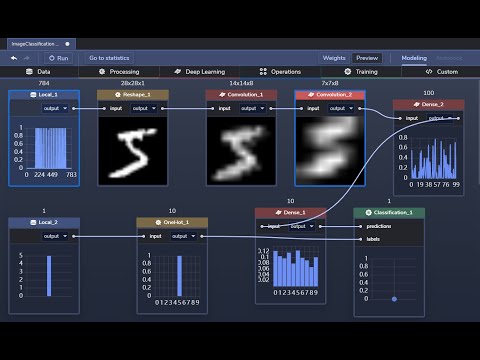Click the Classification_1 node gear icon
480x360 pixels.
368,212
